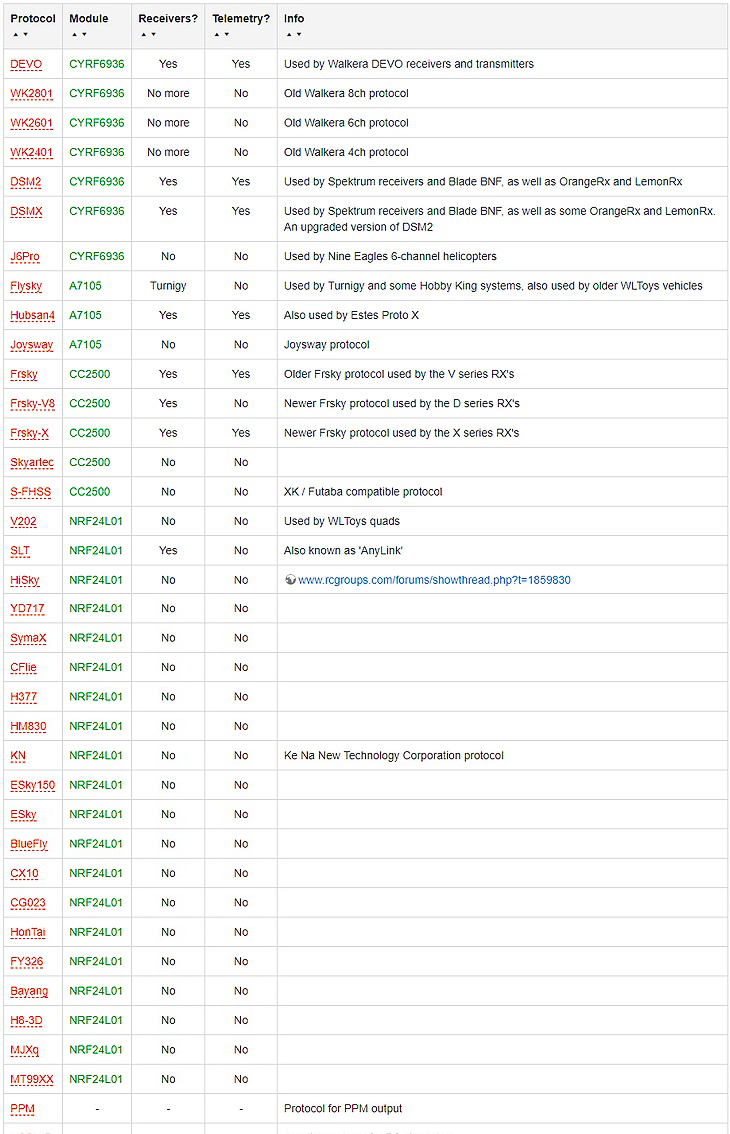Viewport: 730px width, 1134px height.
Task: Select "Also known as 'AnyLink'" info text
Action: [x=343, y=550]
